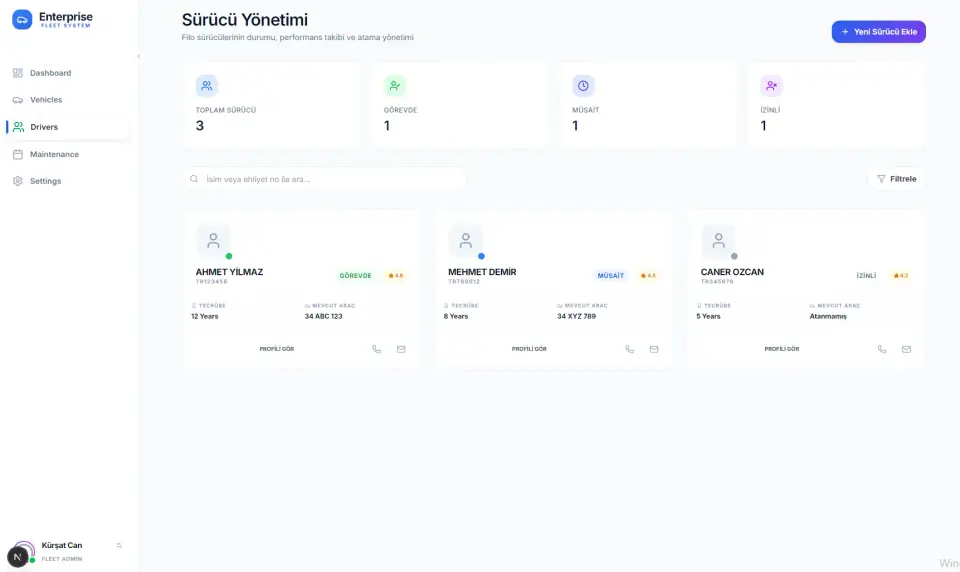Open Profili Gör for Mehmet Demir

point(529,349)
